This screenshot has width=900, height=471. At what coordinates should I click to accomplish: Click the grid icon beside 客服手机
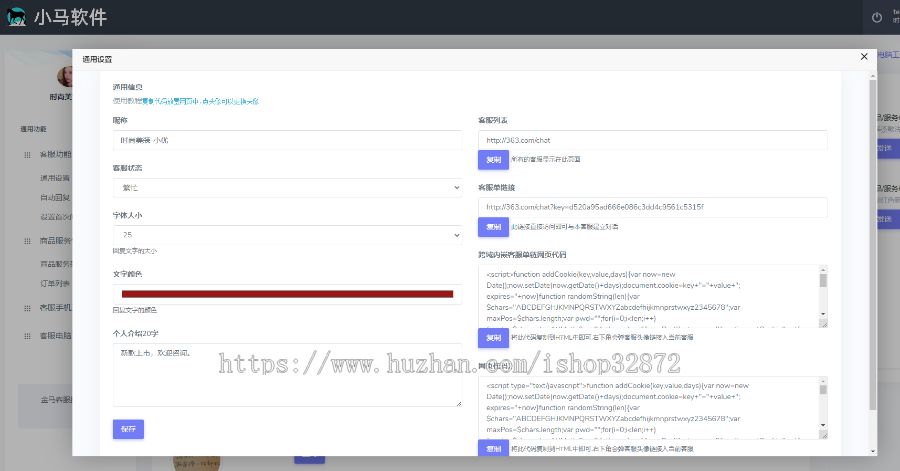click(x=27, y=308)
